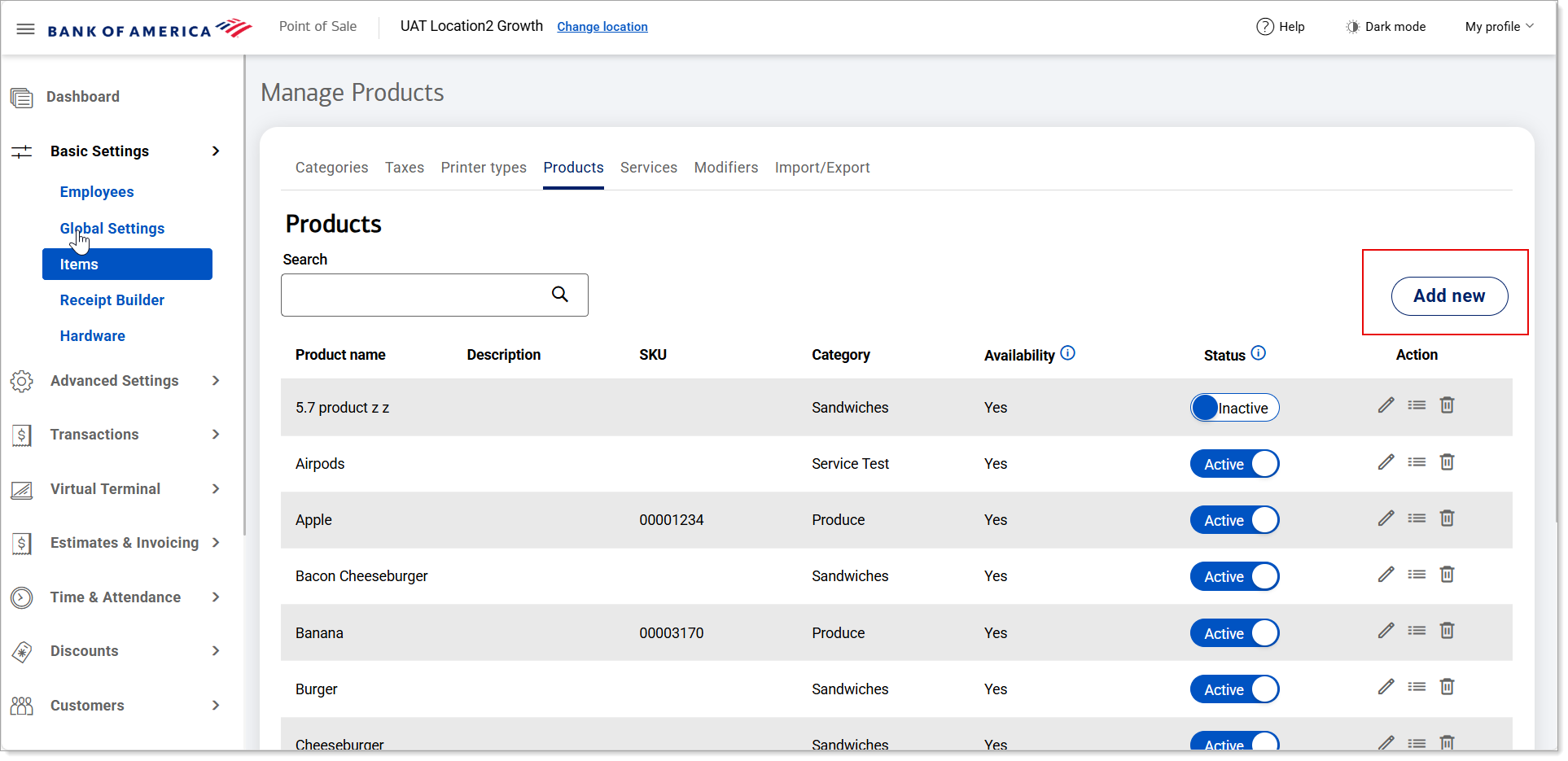Toggle Banana status switch
The width and height of the screenshot is (1568, 761).
coord(1234,633)
